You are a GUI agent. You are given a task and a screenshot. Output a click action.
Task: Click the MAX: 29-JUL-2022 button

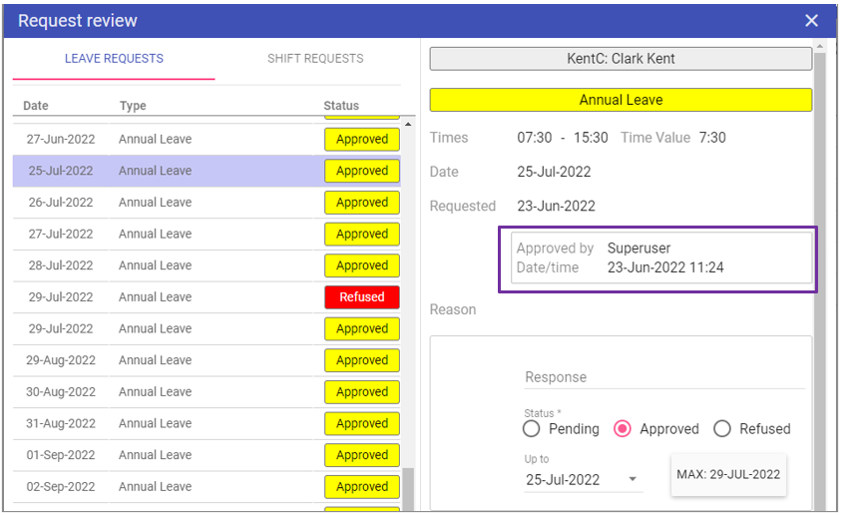[x=728, y=474]
